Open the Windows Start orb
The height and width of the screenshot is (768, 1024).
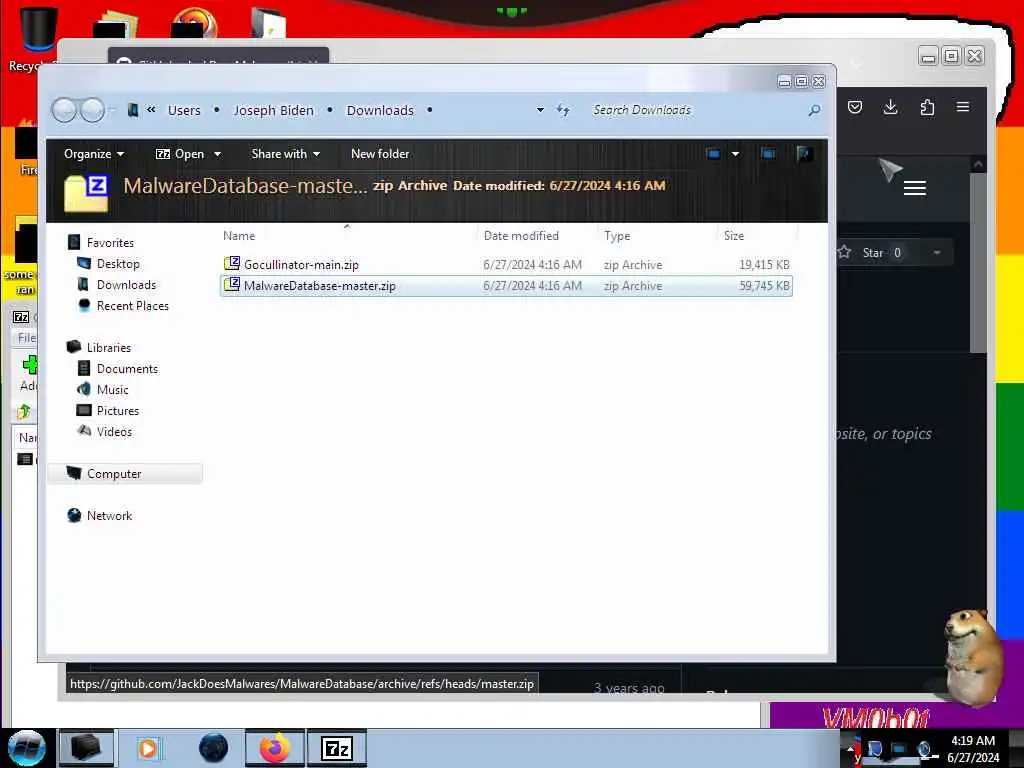point(26,748)
